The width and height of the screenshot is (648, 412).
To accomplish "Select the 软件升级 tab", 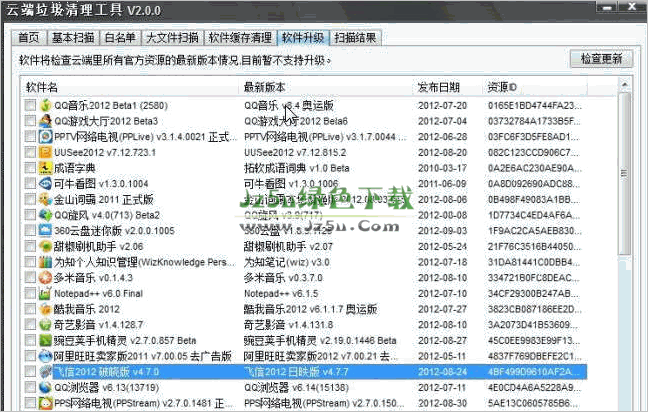I will tap(303, 38).
